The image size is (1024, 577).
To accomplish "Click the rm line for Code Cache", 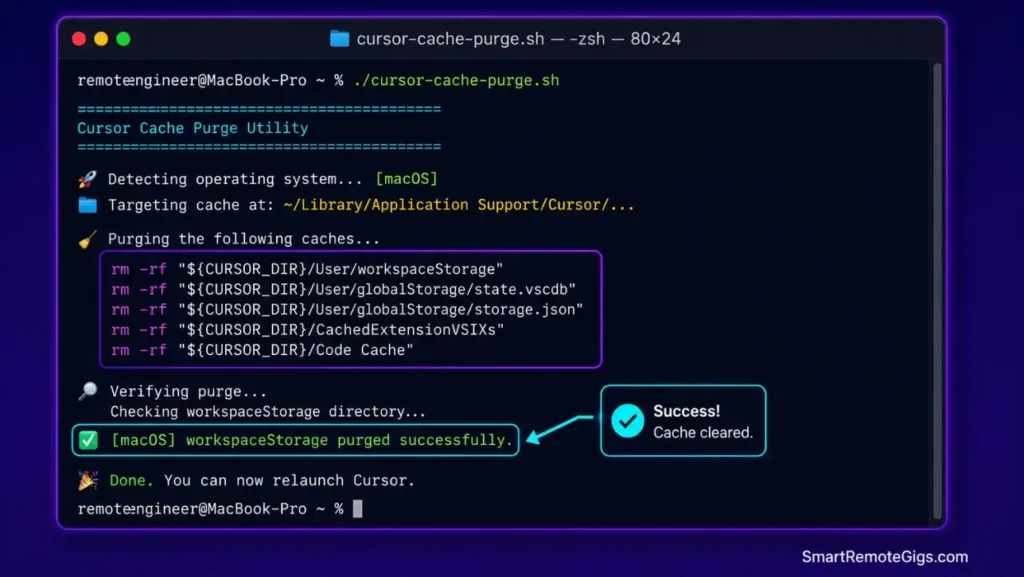I will (x=262, y=350).
